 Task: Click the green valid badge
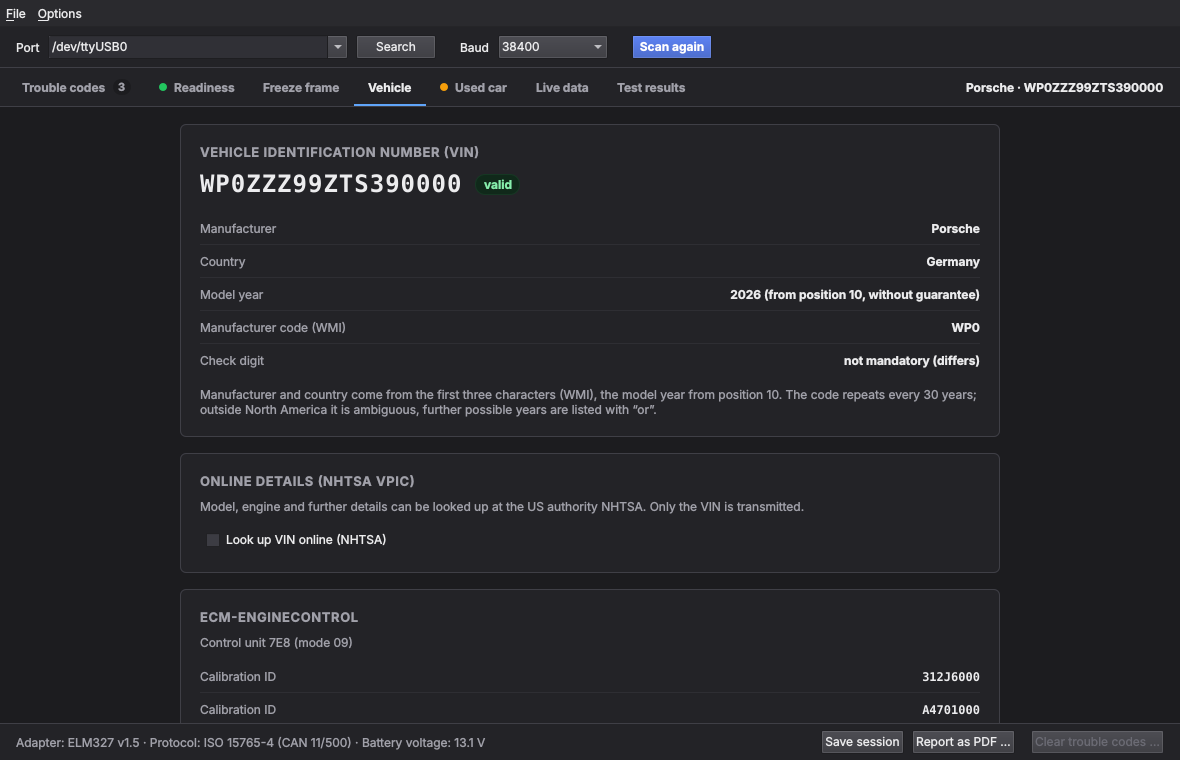coord(497,184)
